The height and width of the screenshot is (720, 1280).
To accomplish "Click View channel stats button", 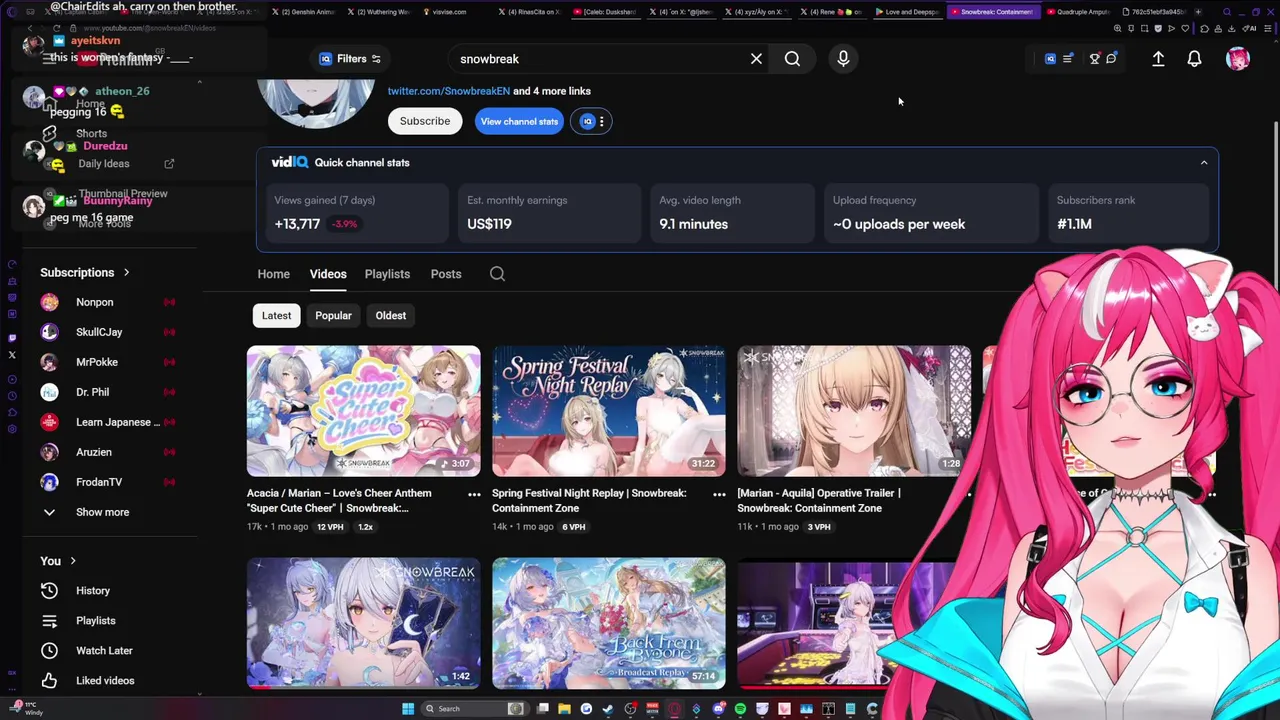I will [x=519, y=121].
